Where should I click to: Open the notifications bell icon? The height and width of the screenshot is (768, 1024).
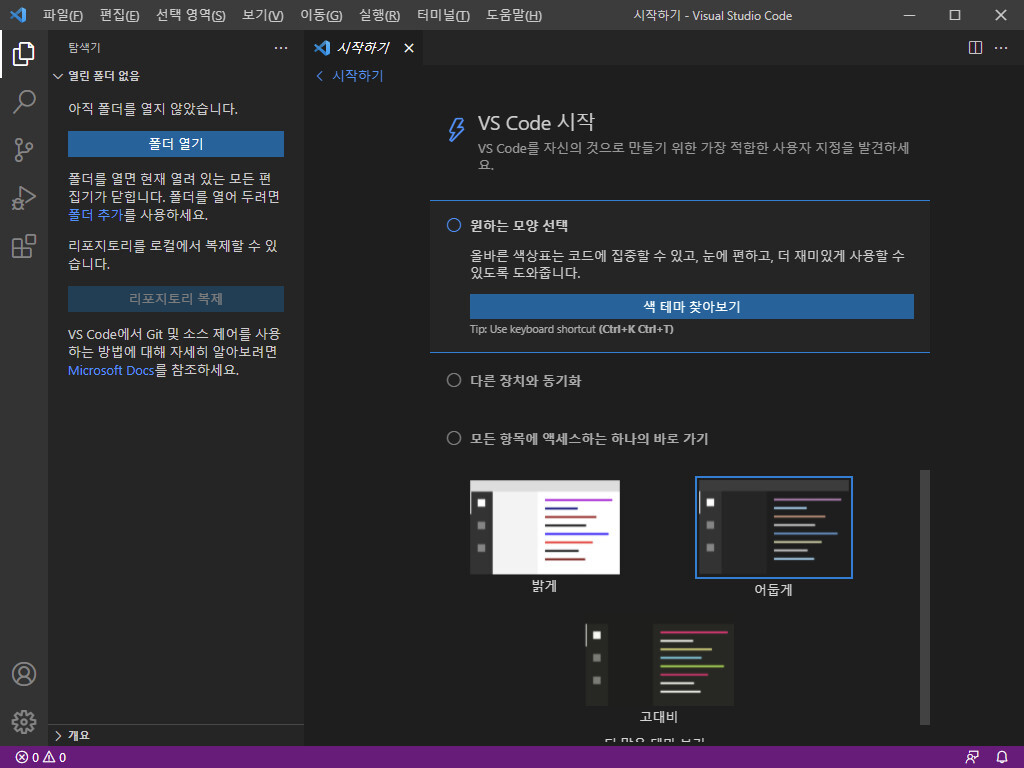pos(1002,758)
